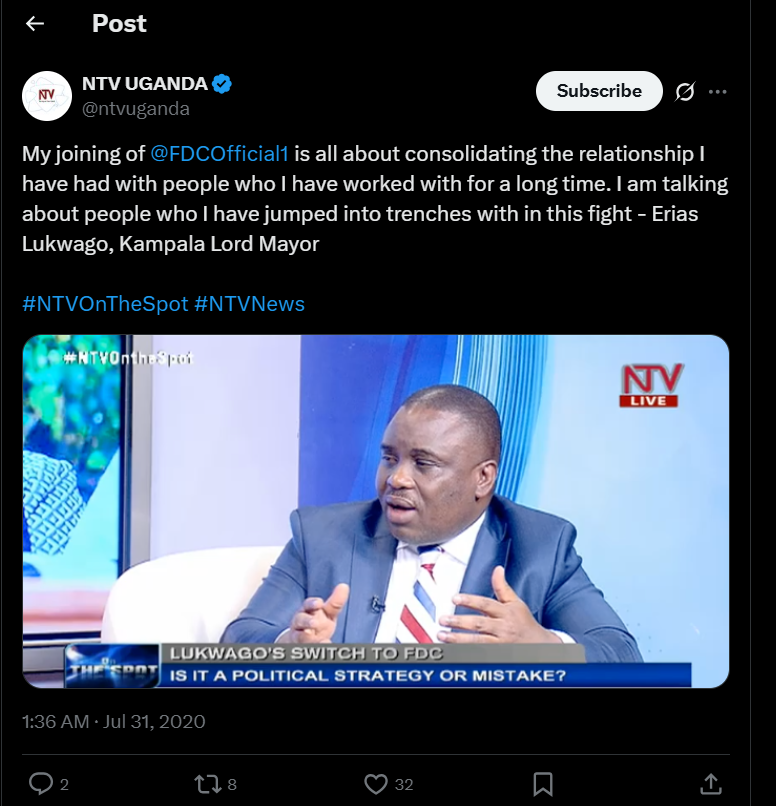Bookmark this post

click(x=542, y=783)
